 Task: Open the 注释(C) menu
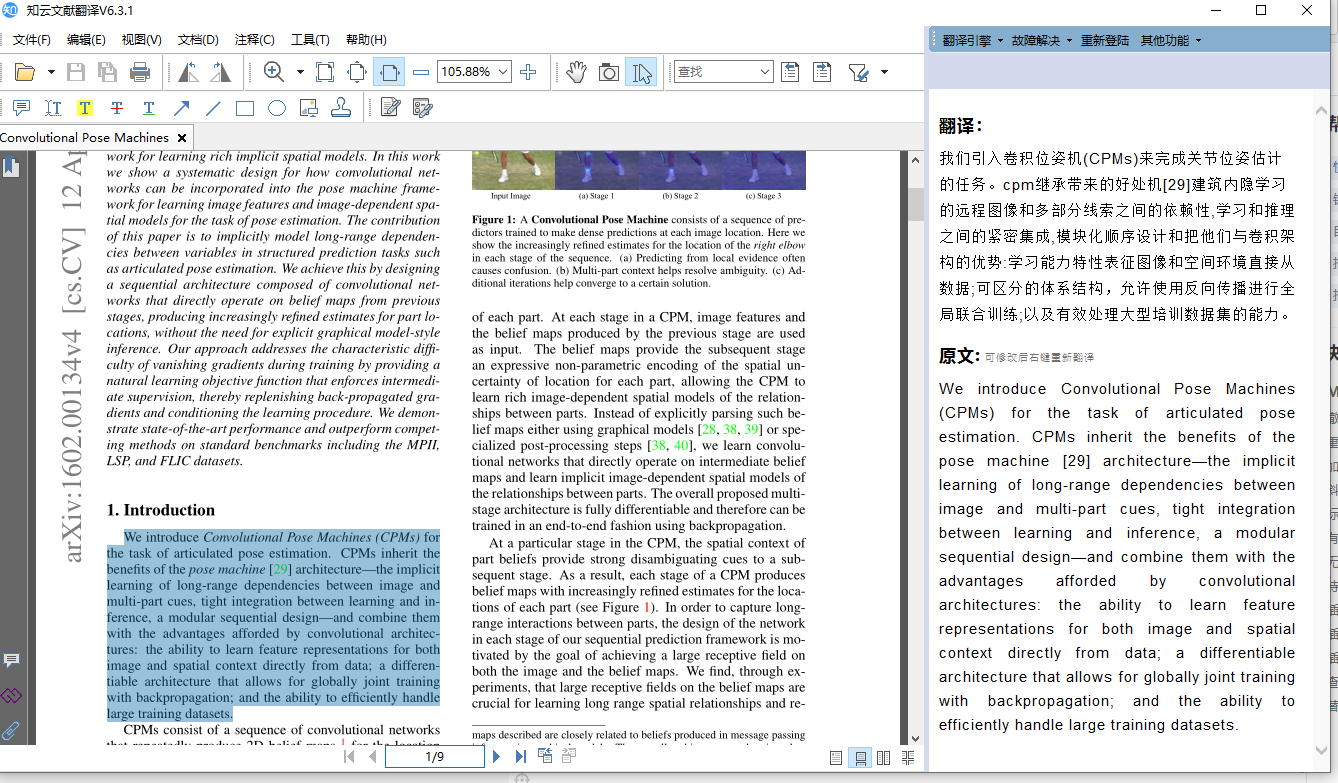point(254,40)
